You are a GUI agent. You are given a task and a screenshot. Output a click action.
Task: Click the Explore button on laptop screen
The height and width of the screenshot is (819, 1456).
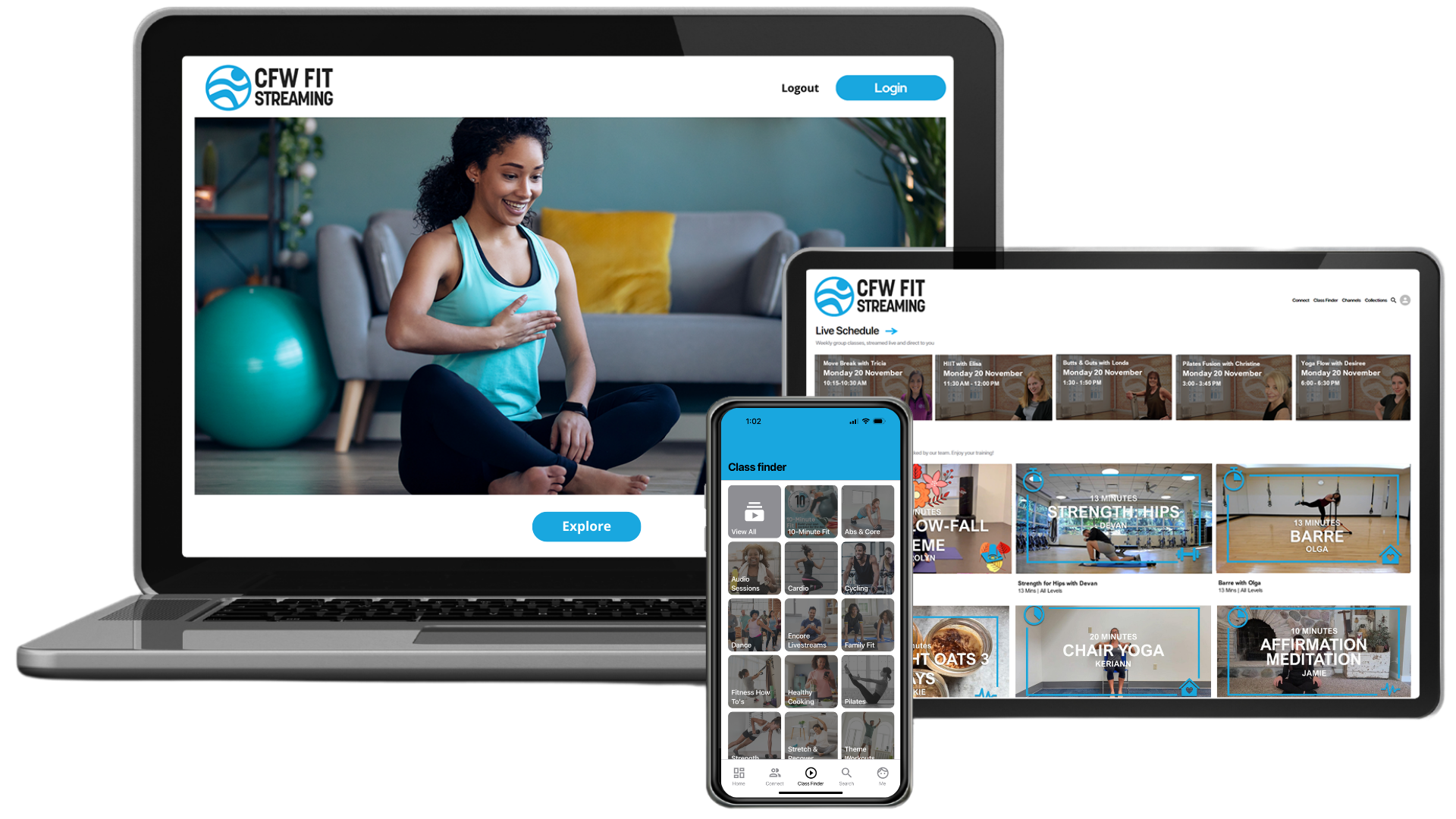(586, 526)
